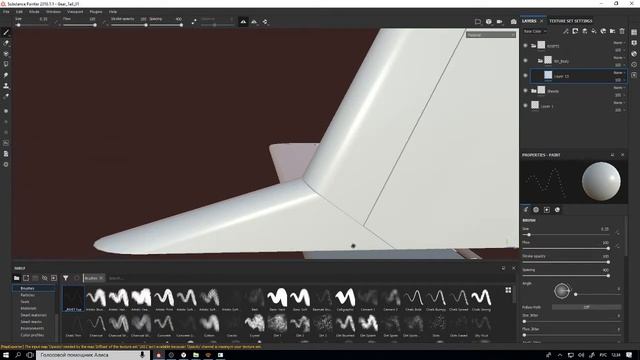
Task: Add a fill layer icon in Layers
Action: pyautogui.click(x=594, y=31)
